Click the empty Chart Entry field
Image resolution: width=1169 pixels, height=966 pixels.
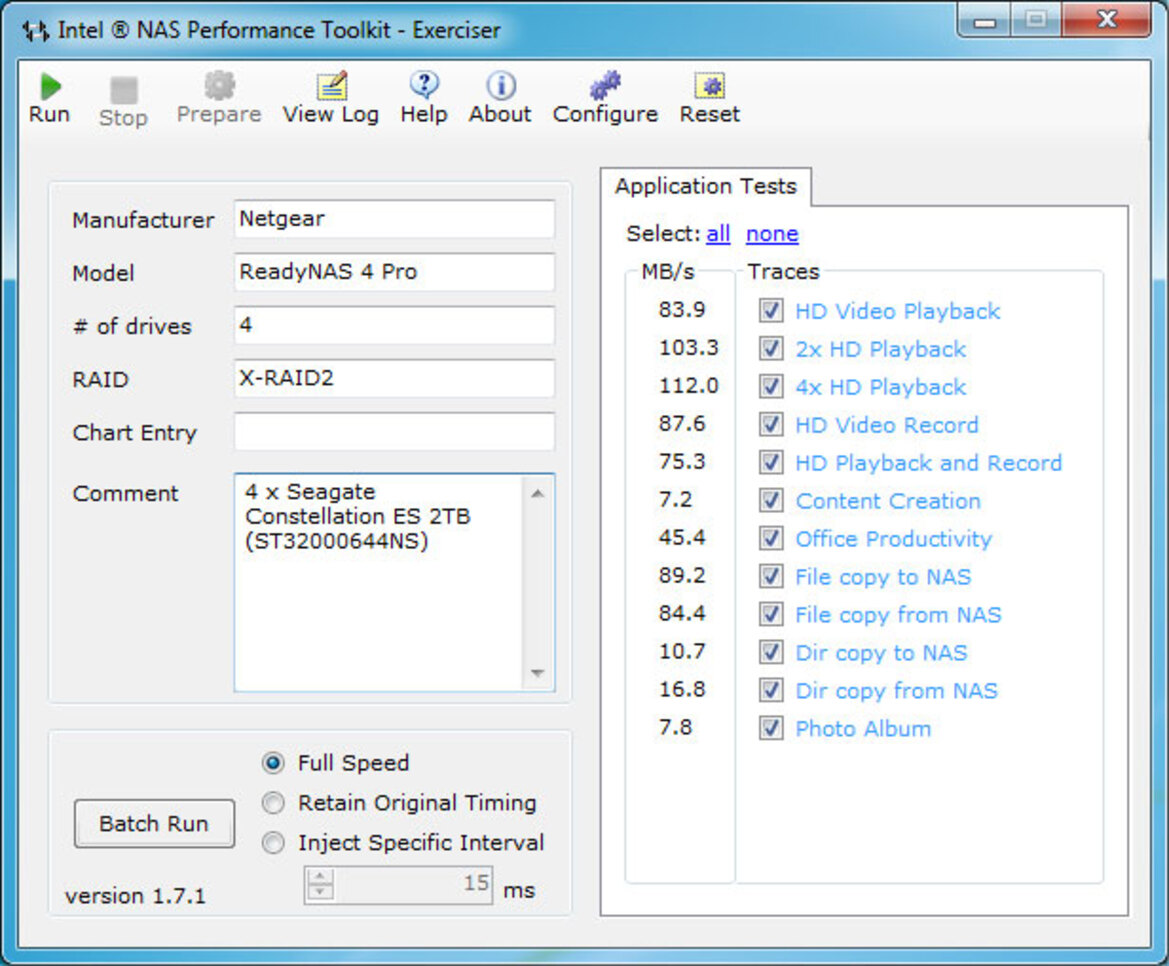[x=394, y=432]
